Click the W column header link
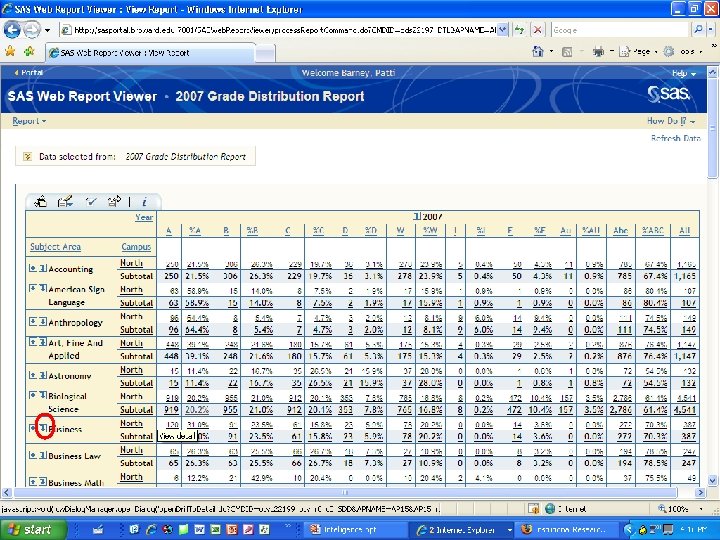The width and height of the screenshot is (720, 540). point(400,231)
